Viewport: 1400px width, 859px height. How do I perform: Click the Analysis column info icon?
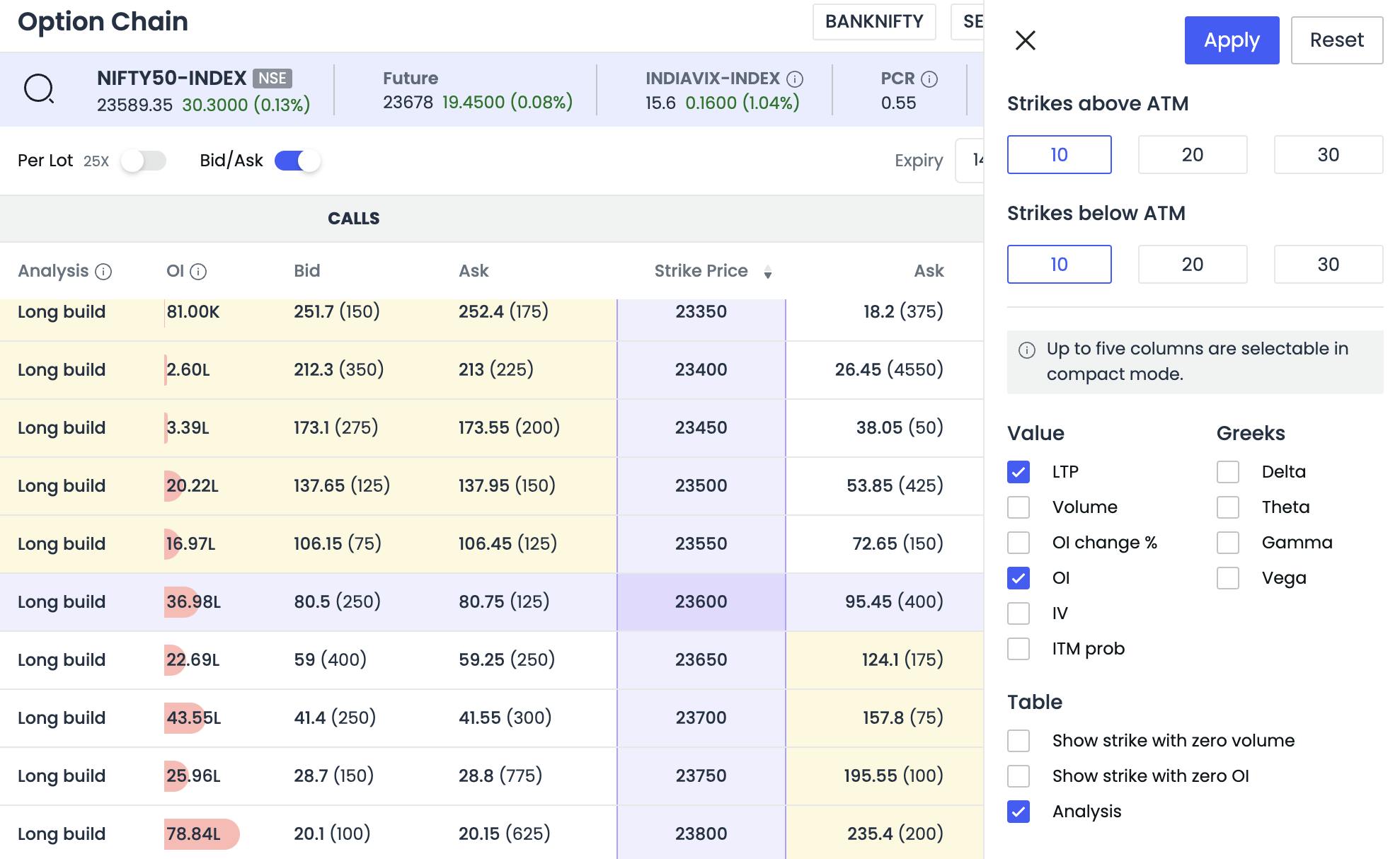tap(103, 272)
